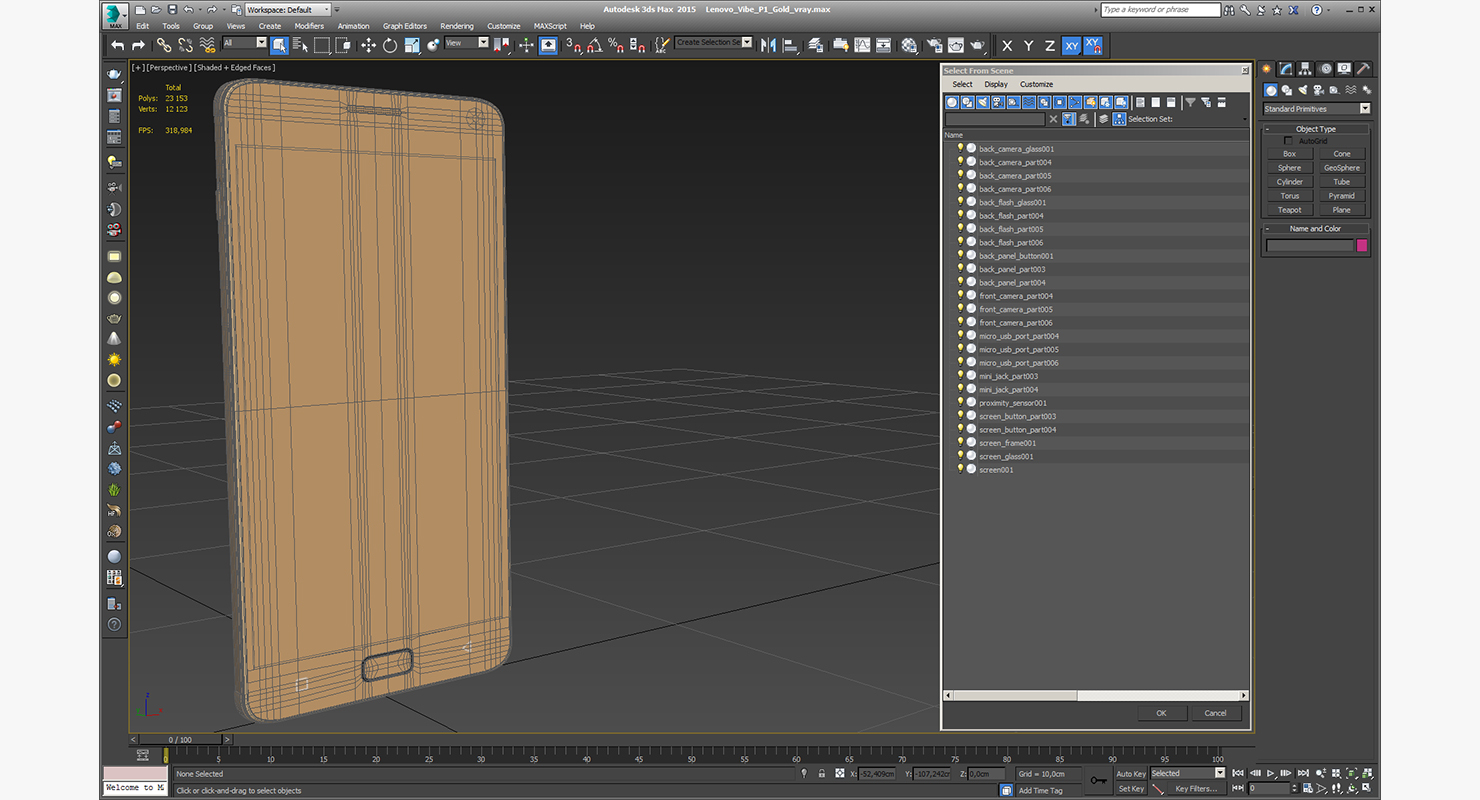Activate the Select Object tool
This screenshot has width=1480, height=800.
tap(279, 45)
